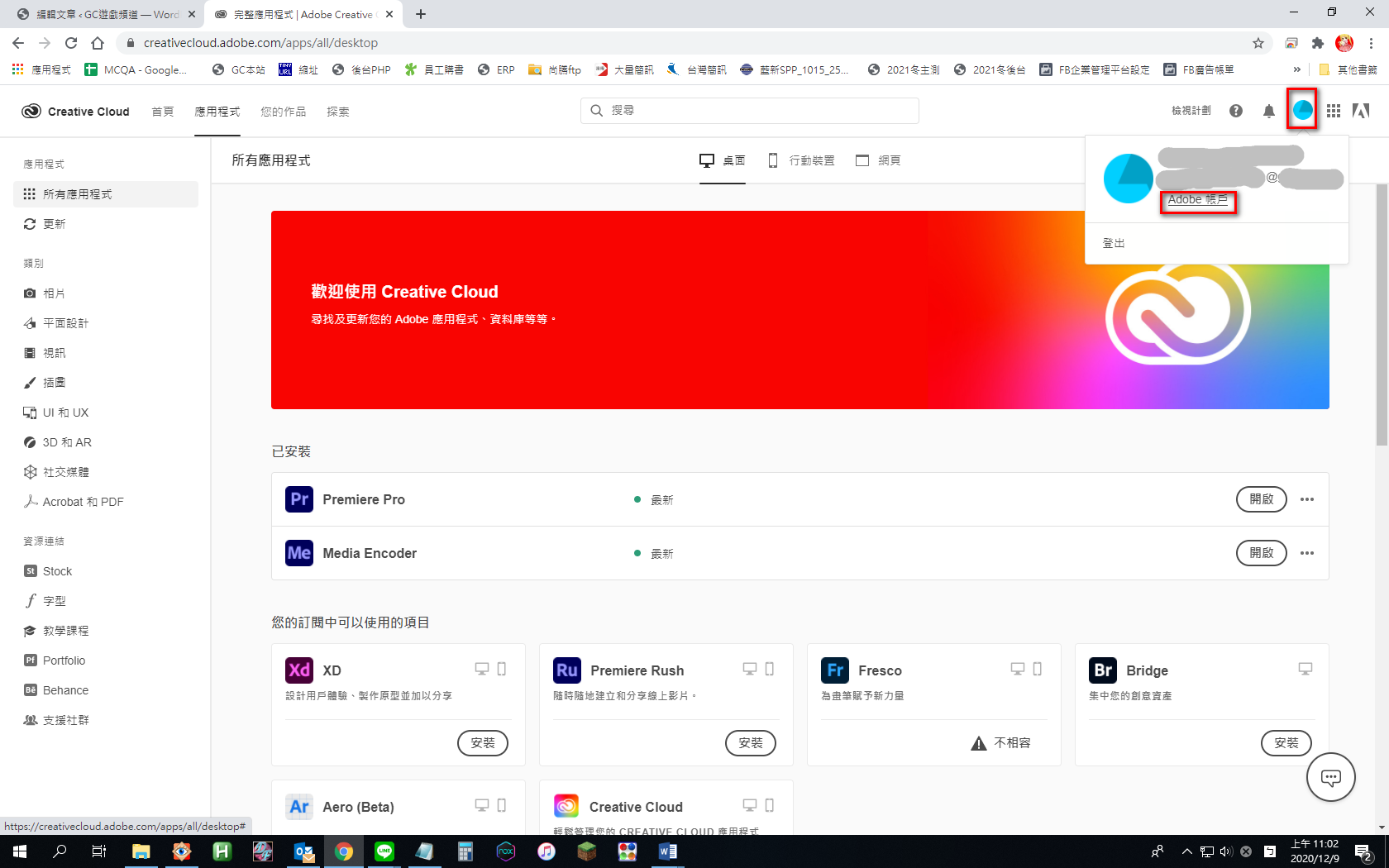The height and width of the screenshot is (868, 1389).
Task: Click the profile avatar icon in header
Action: click(1302, 110)
